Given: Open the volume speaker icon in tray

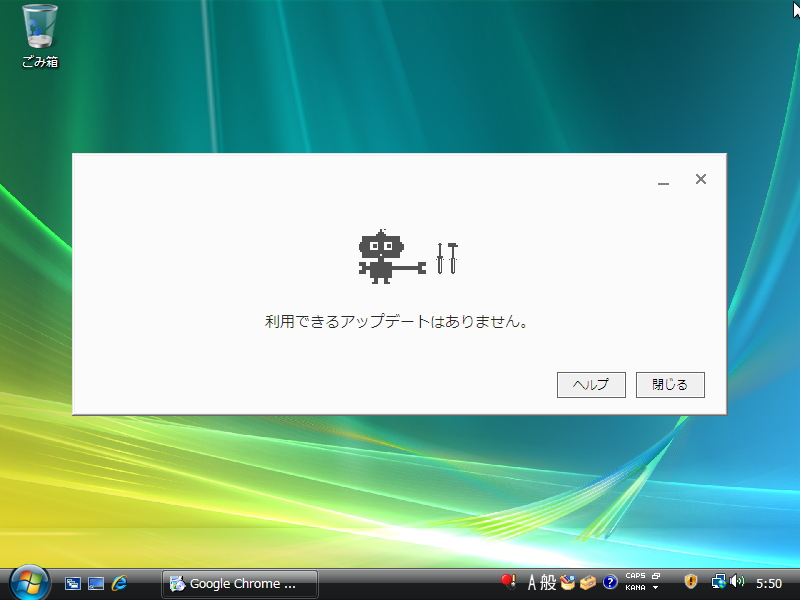Looking at the screenshot, I should coord(737,583).
